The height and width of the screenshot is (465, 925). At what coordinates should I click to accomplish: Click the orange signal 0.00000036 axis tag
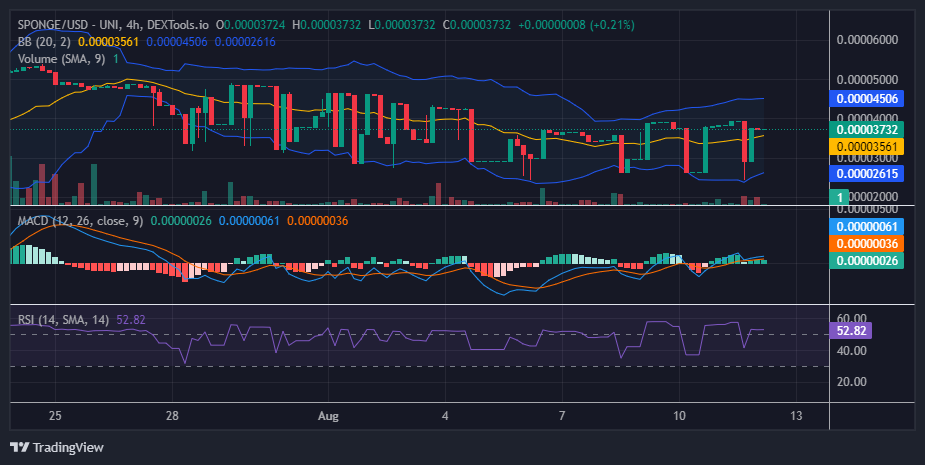pyautogui.click(x=867, y=244)
